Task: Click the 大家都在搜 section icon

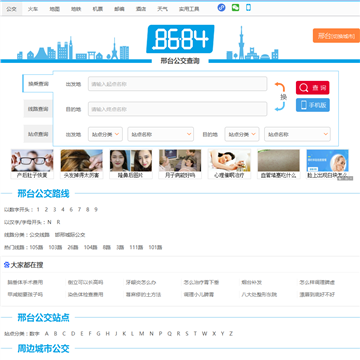Action: click(x=7, y=265)
